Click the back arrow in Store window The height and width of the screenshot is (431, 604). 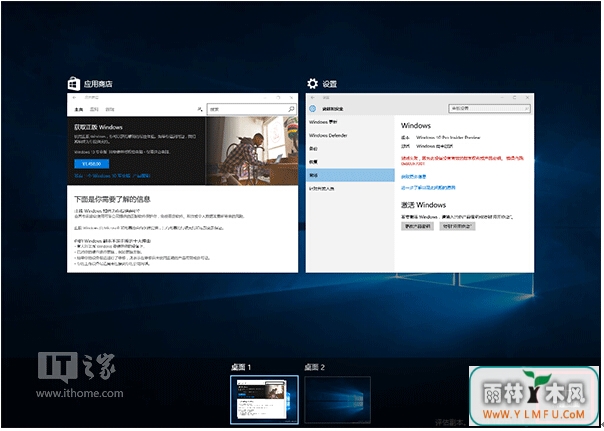(74, 98)
